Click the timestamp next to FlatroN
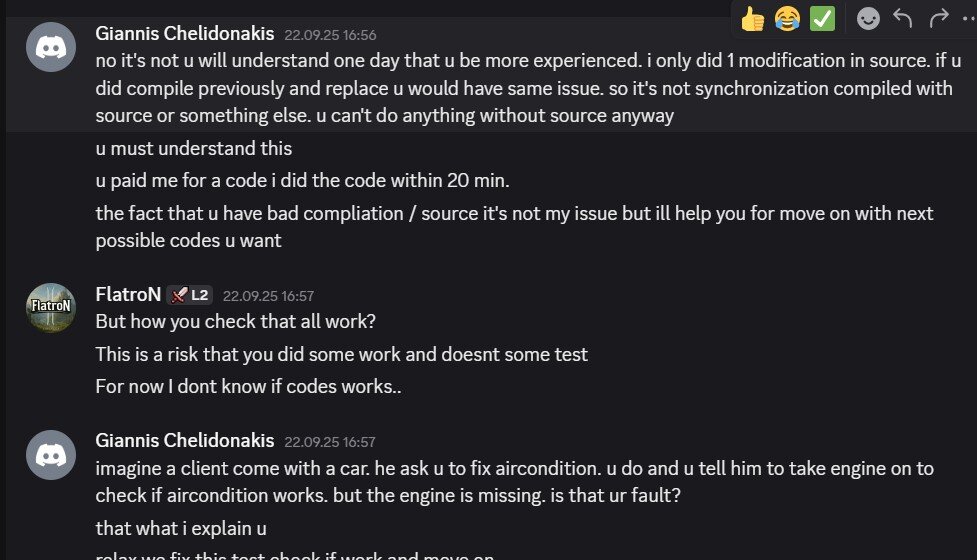977x560 pixels. 269,296
